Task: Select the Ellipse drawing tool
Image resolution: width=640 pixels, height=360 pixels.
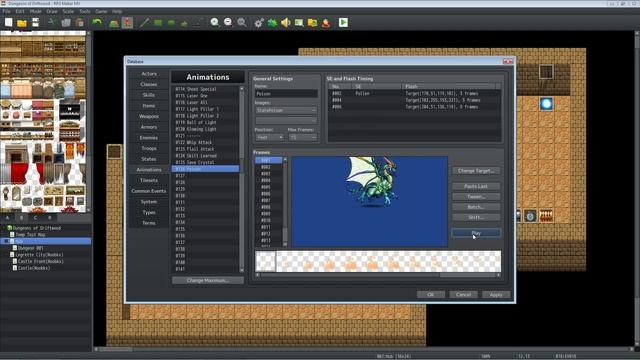Action: point(171,22)
